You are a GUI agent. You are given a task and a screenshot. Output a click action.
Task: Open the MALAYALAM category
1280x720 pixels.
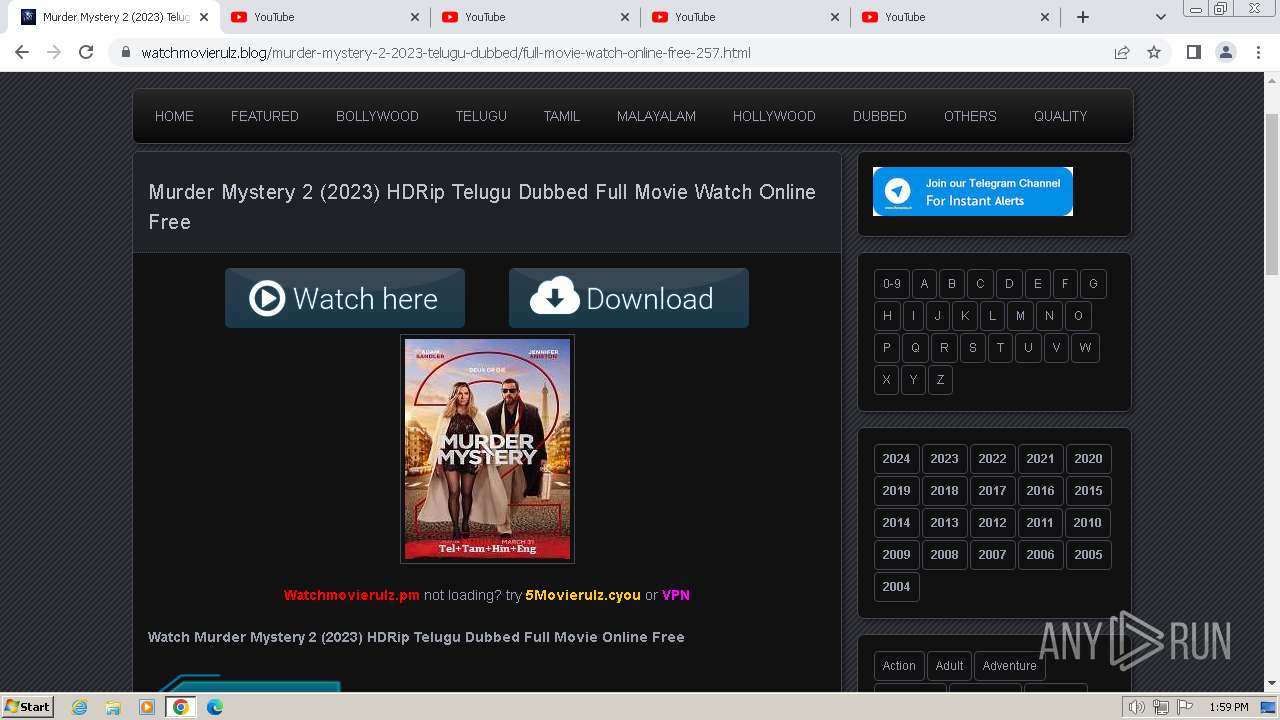[656, 116]
